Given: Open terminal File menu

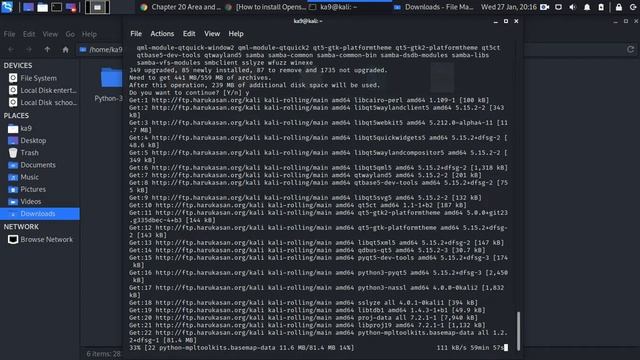Looking at the screenshot, I should [136, 34].
